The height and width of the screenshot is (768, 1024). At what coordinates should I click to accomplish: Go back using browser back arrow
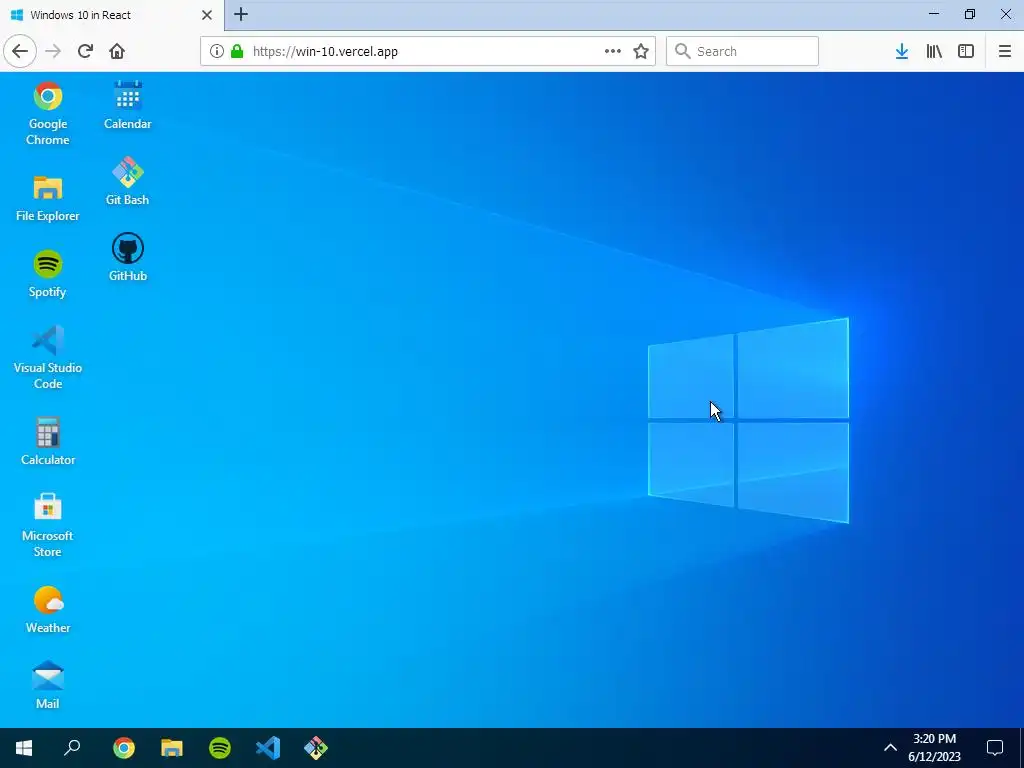(20, 51)
